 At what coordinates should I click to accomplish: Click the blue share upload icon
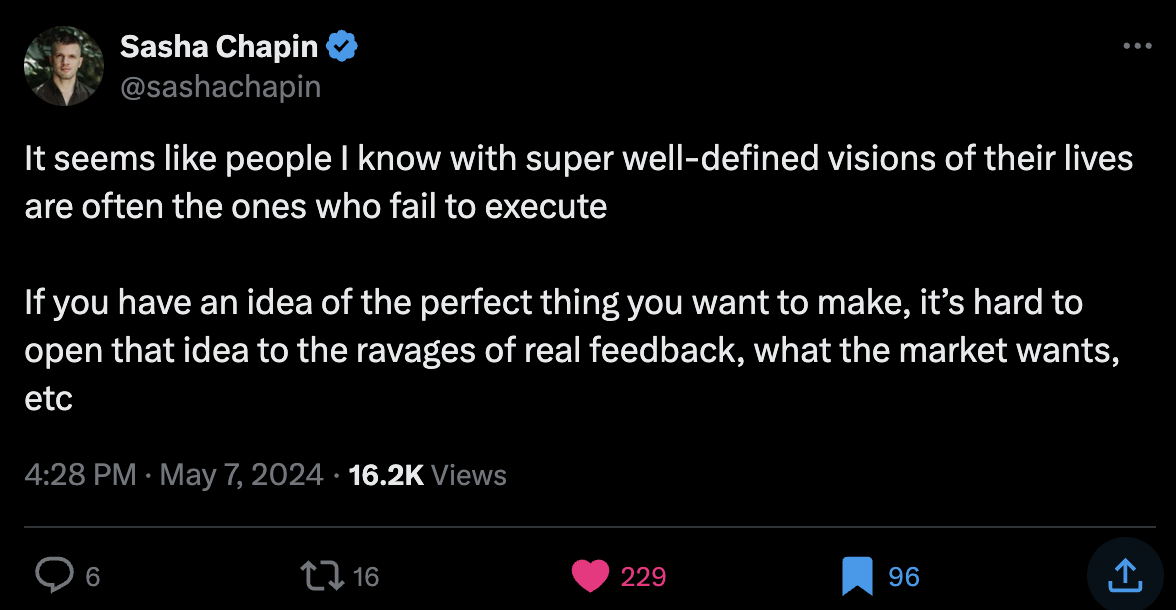click(1123, 574)
